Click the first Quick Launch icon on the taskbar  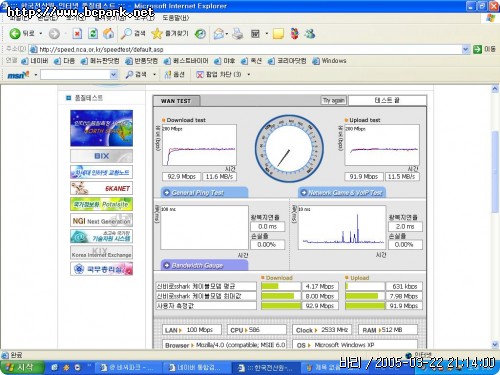click(54, 367)
